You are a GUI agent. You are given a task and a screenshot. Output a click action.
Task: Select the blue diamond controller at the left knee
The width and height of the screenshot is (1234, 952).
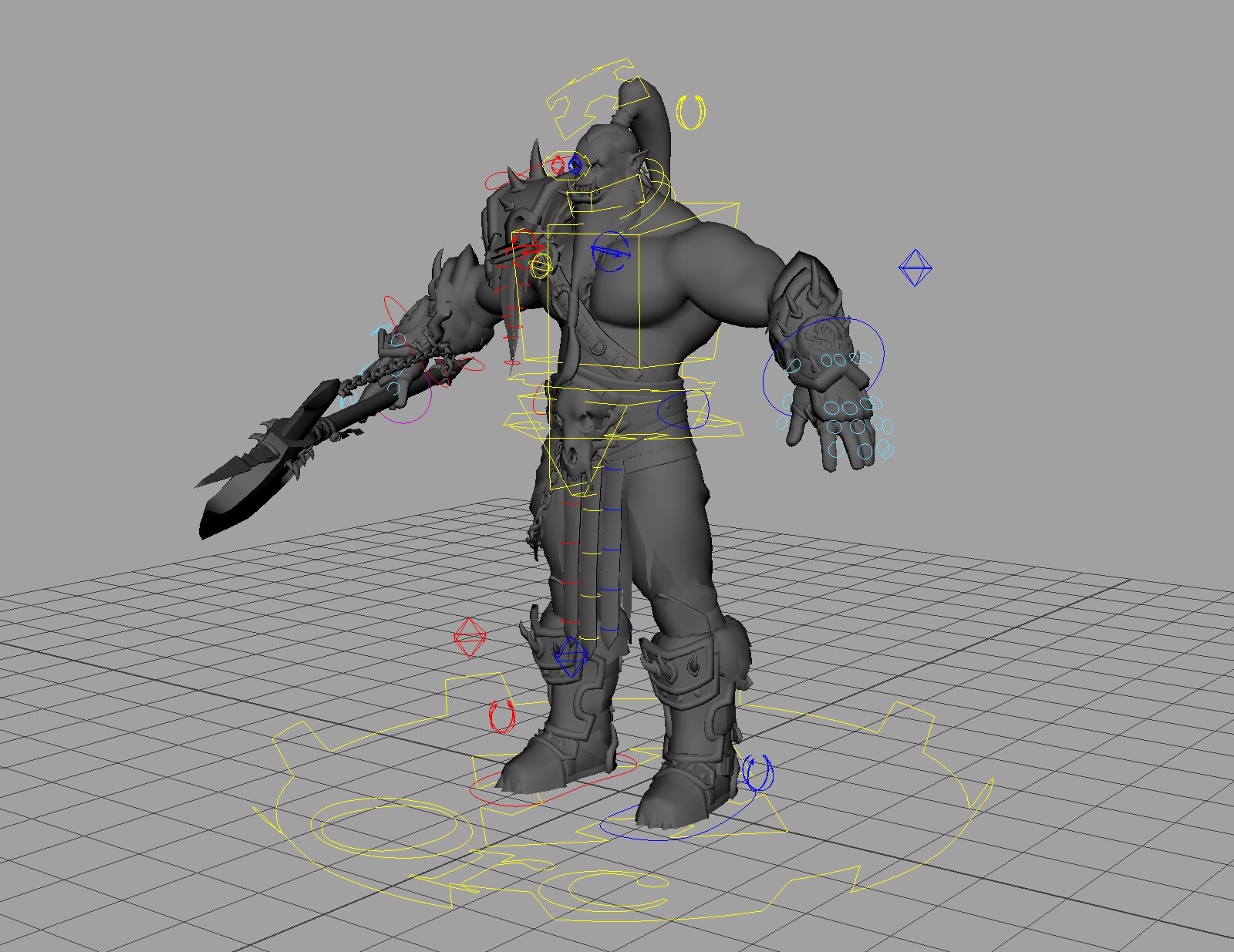click(x=571, y=657)
